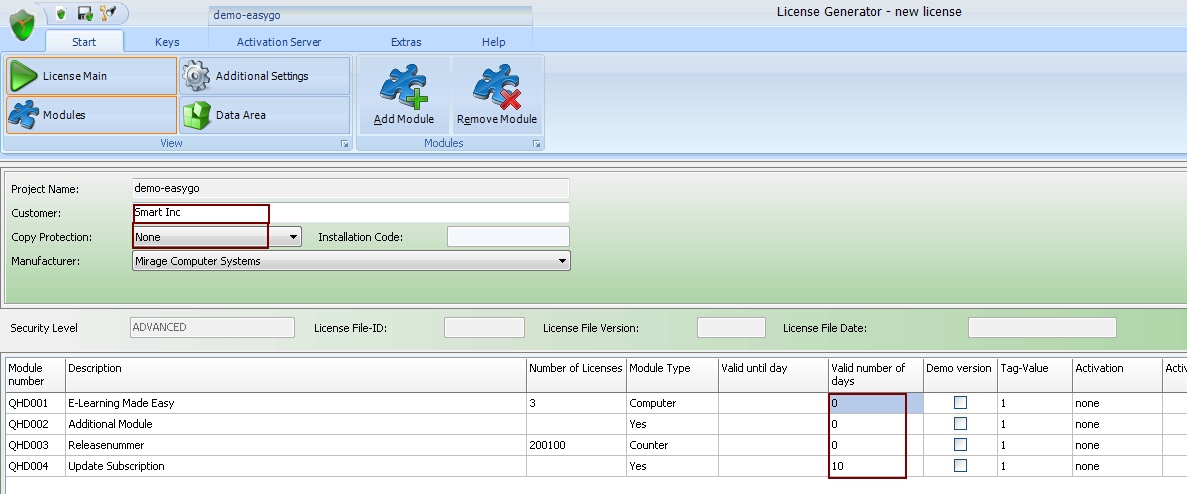Click the Remove Module button
Screen dimensions: 1187x494
tap(497, 95)
